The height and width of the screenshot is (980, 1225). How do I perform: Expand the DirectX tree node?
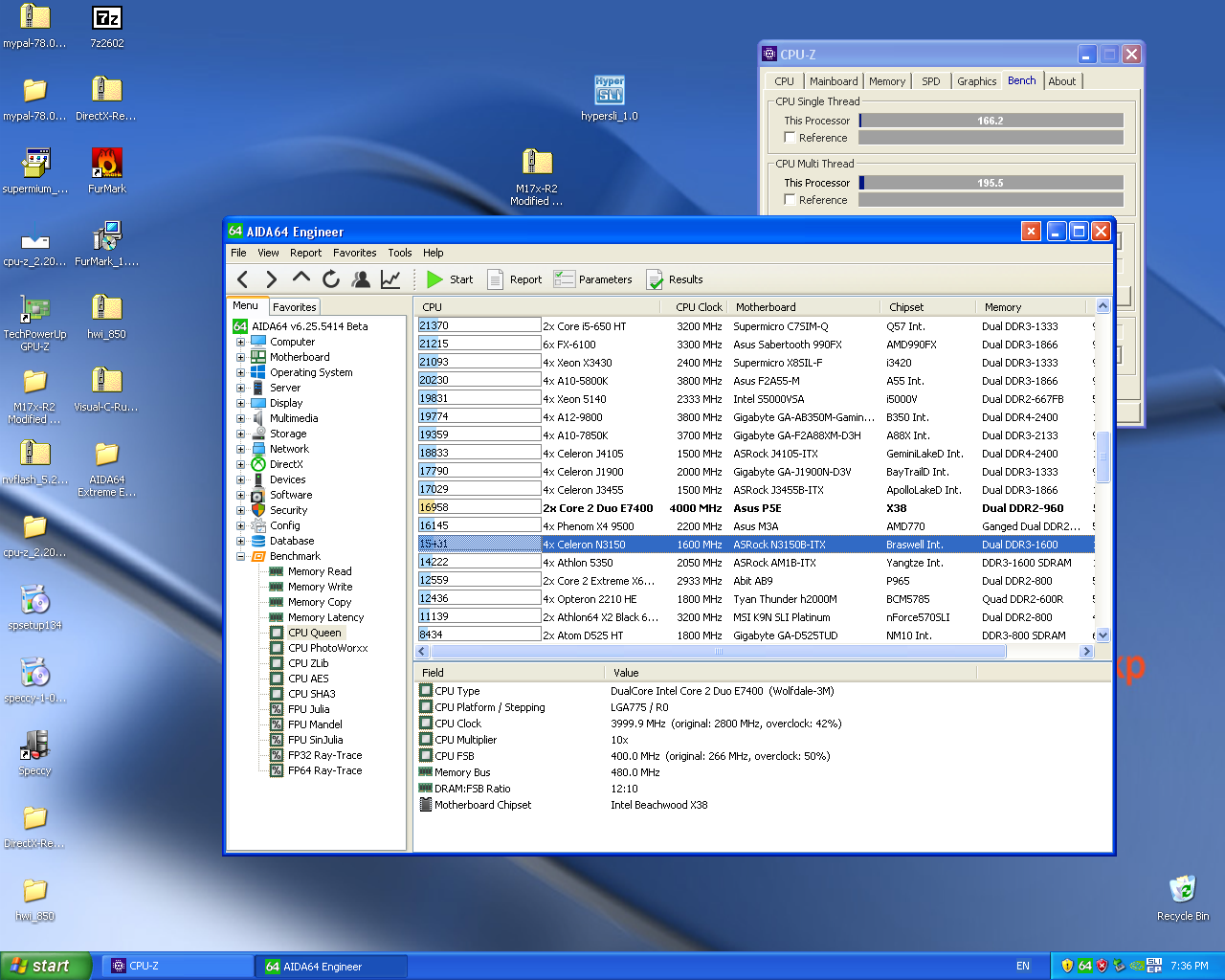(x=241, y=464)
